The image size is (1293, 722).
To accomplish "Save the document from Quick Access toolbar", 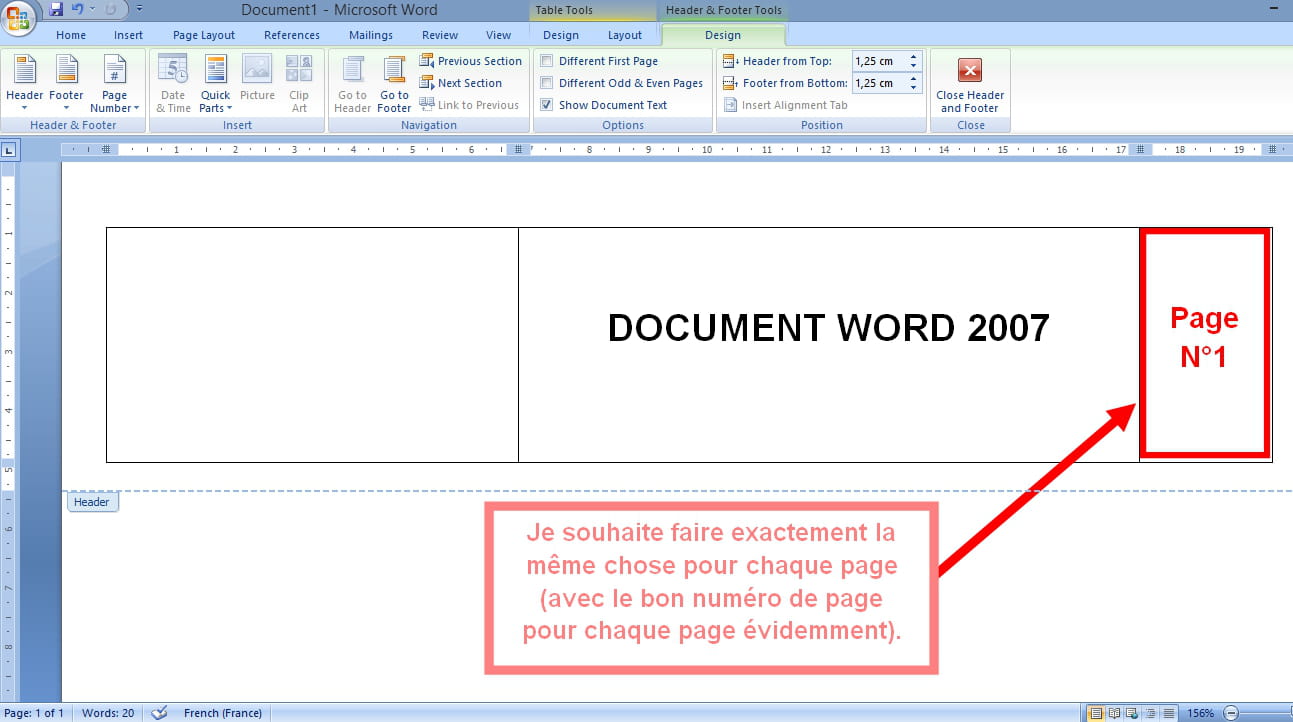I will click(56, 10).
